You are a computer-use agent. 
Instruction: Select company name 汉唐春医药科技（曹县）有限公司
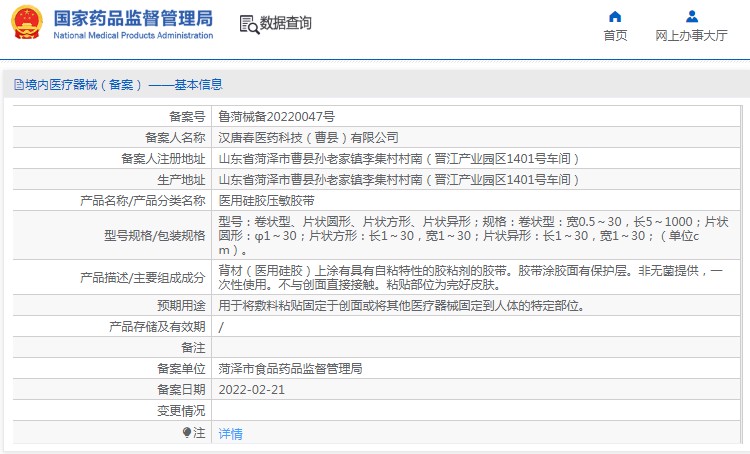pos(309,138)
